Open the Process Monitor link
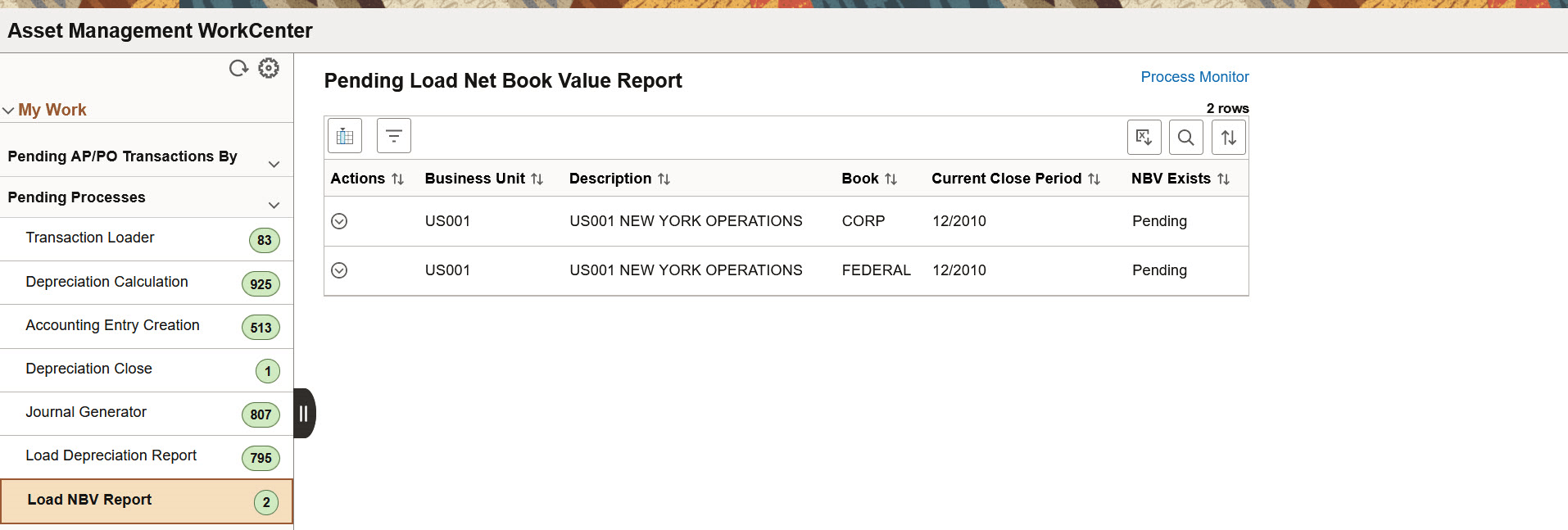This screenshot has height=530, width=1568. coord(1194,76)
